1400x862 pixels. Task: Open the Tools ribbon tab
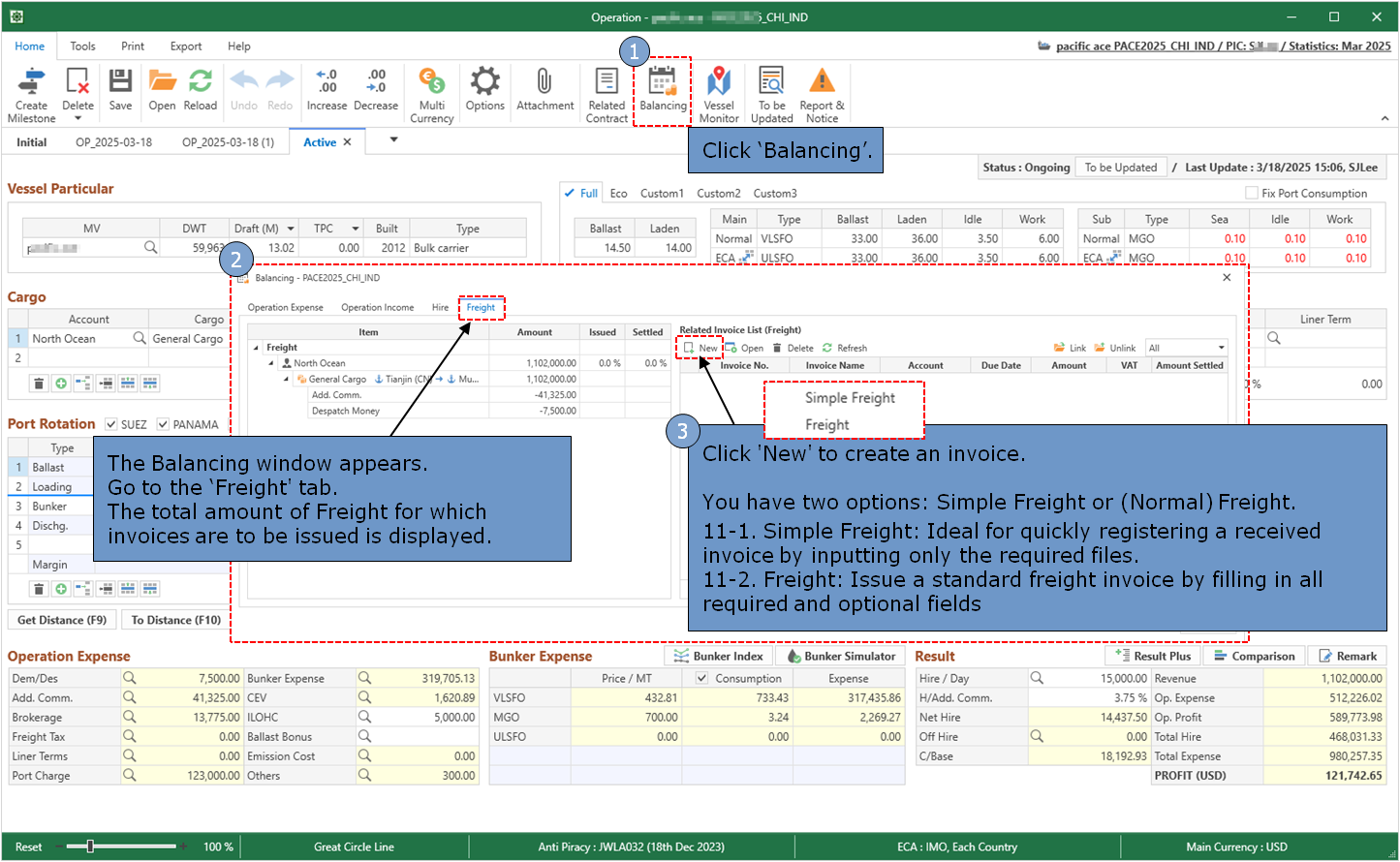pyautogui.click(x=82, y=46)
